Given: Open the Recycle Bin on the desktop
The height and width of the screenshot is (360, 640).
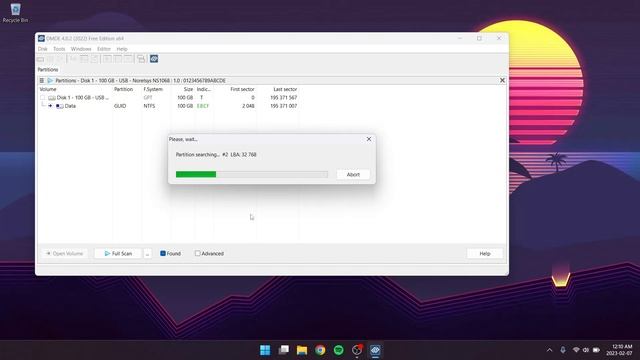Looking at the screenshot, I should (16, 13).
